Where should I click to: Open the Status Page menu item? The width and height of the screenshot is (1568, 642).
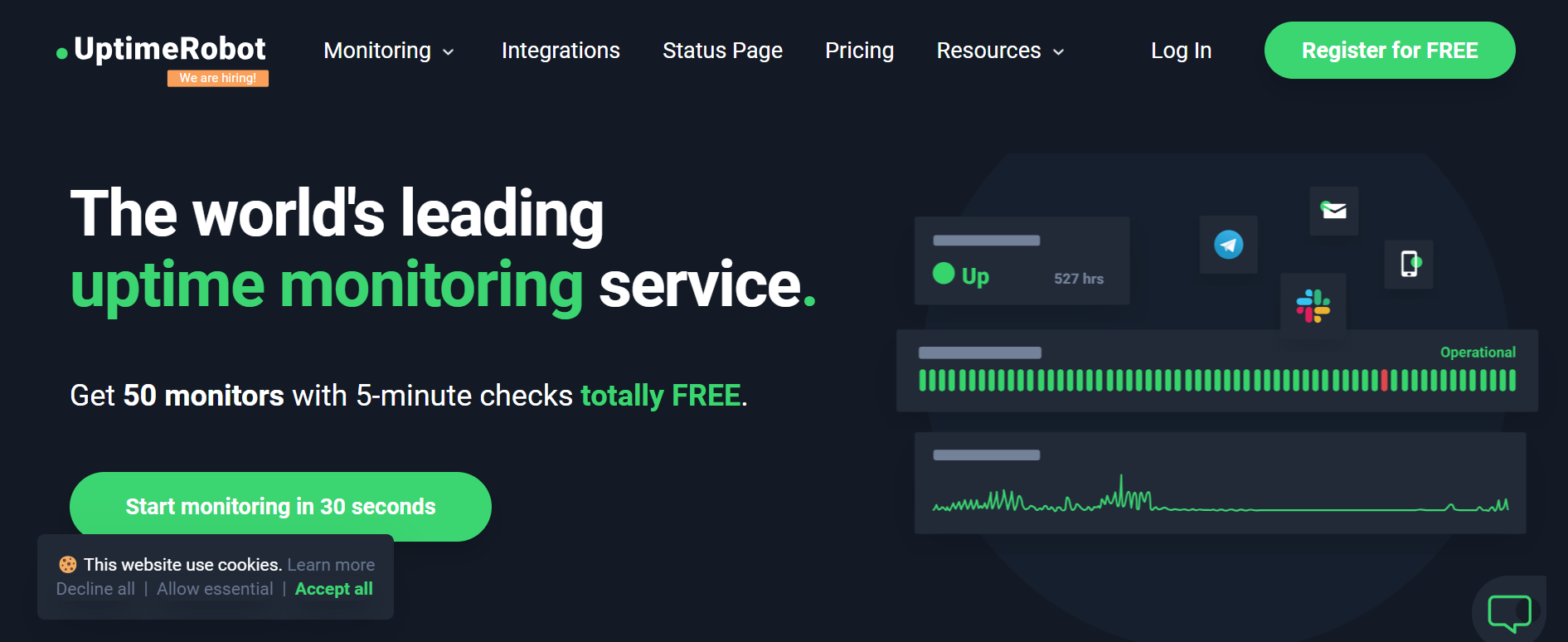[722, 51]
